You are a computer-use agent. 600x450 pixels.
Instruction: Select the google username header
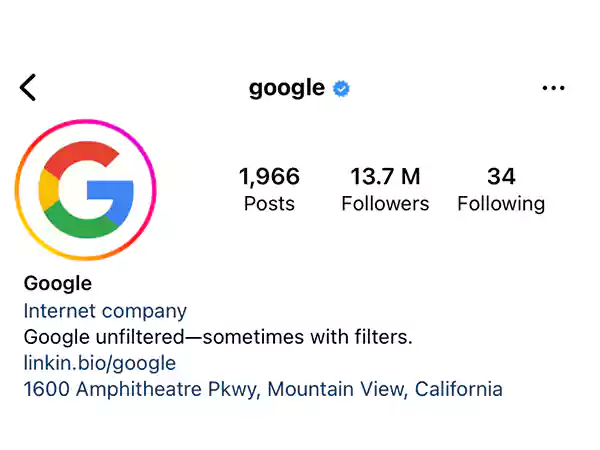(287, 89)
